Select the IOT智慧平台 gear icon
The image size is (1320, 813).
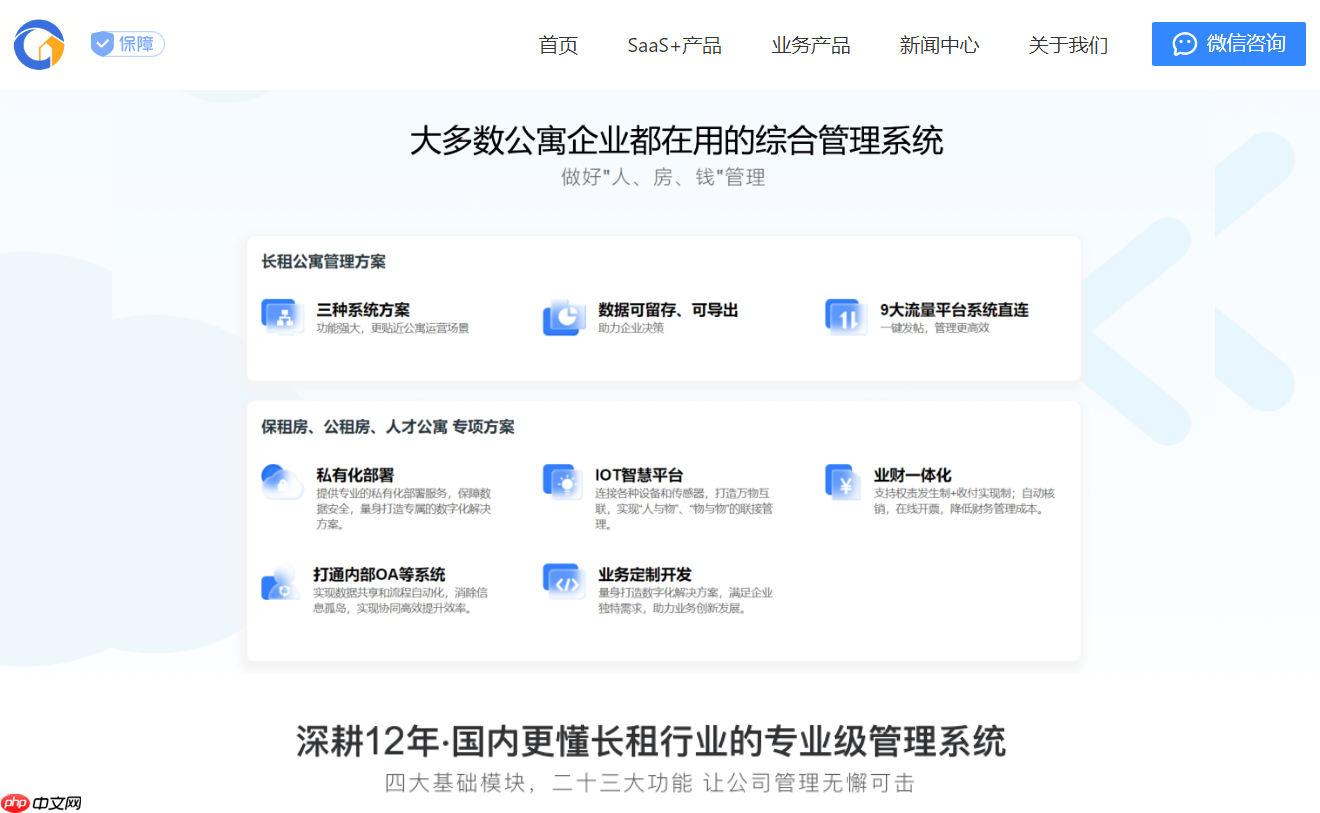tap(563, 482)
